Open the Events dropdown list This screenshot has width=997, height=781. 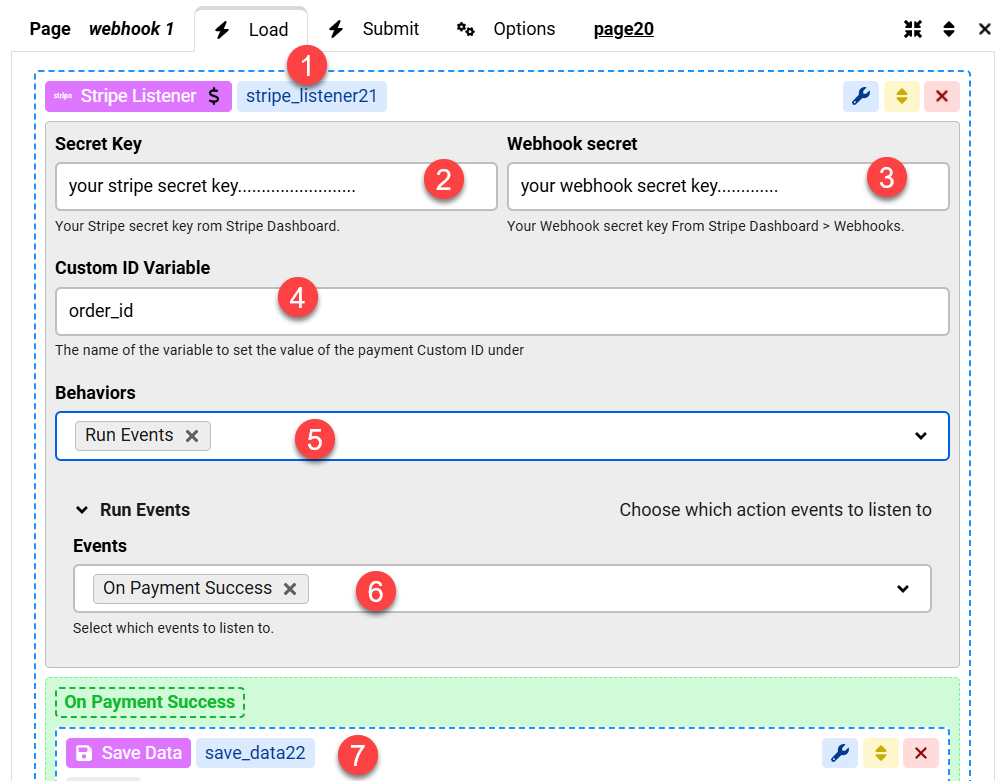902,589
